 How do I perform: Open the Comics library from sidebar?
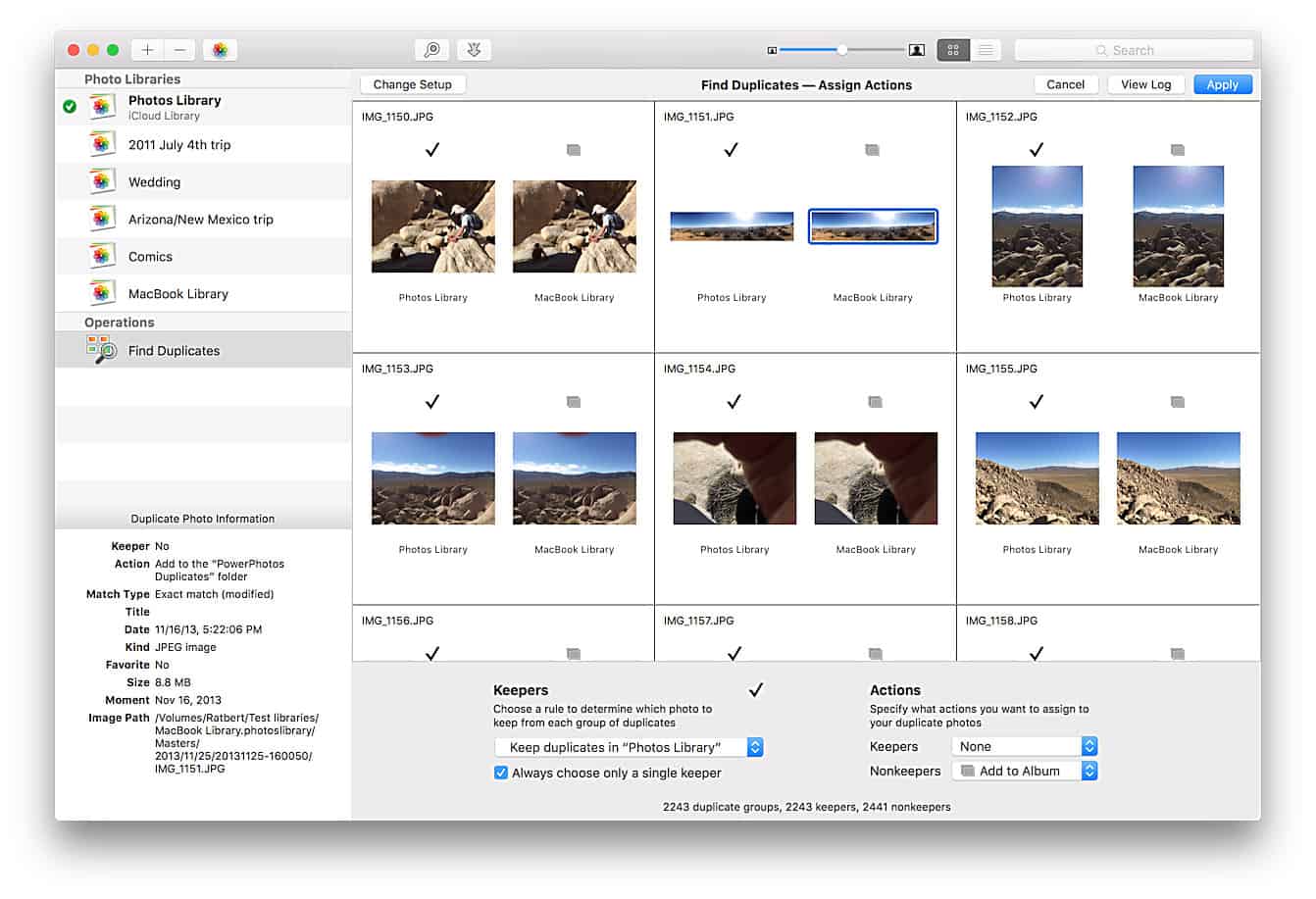pos(150,257)
